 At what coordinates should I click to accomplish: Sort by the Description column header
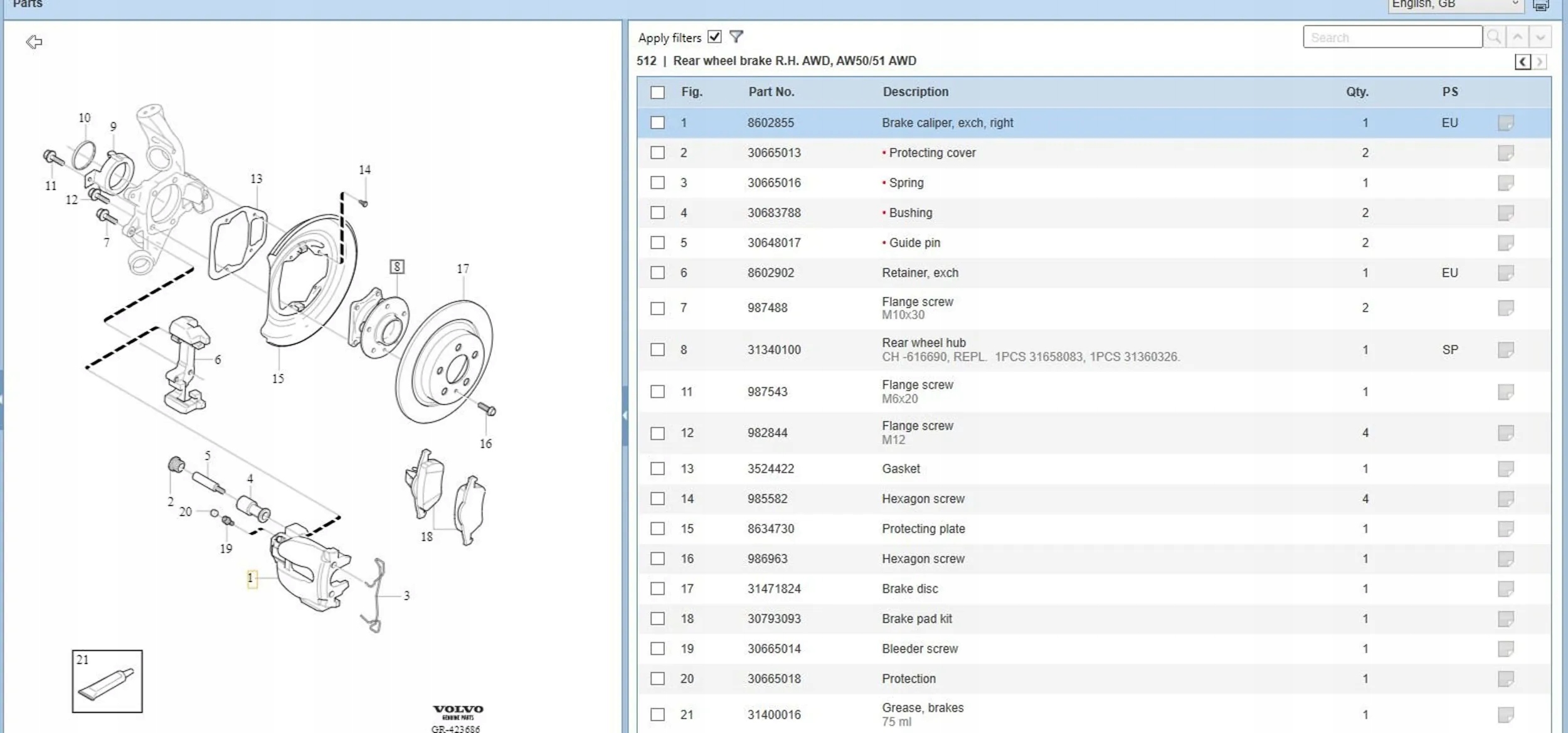(x=915, y=92)
